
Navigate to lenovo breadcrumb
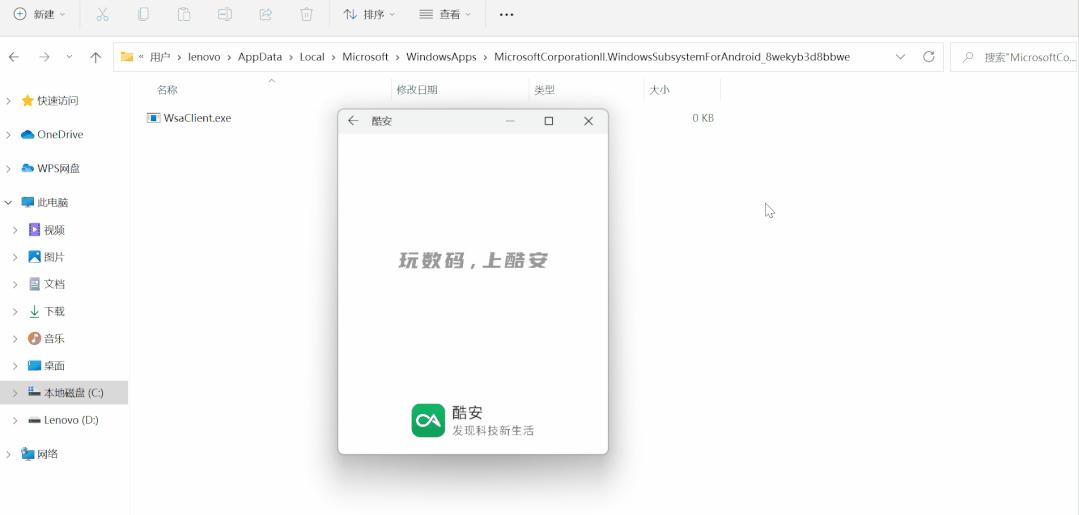tap(204, 57)
